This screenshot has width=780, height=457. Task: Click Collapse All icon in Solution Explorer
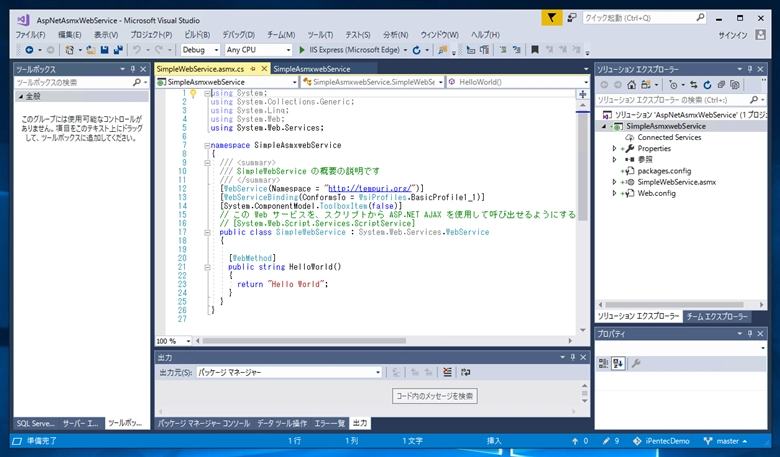(721, 85)
